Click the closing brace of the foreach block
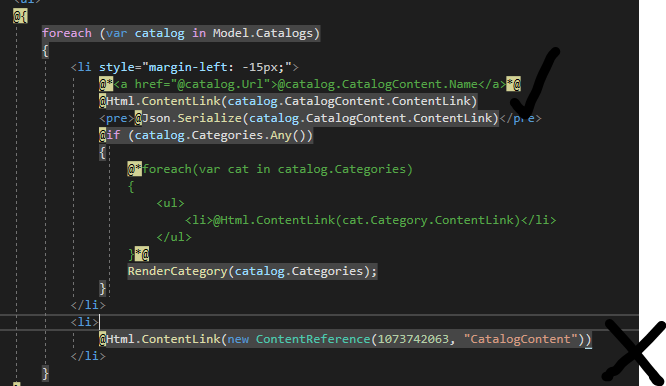The height and width of the screenshot is (386, 666). (45, 373)
